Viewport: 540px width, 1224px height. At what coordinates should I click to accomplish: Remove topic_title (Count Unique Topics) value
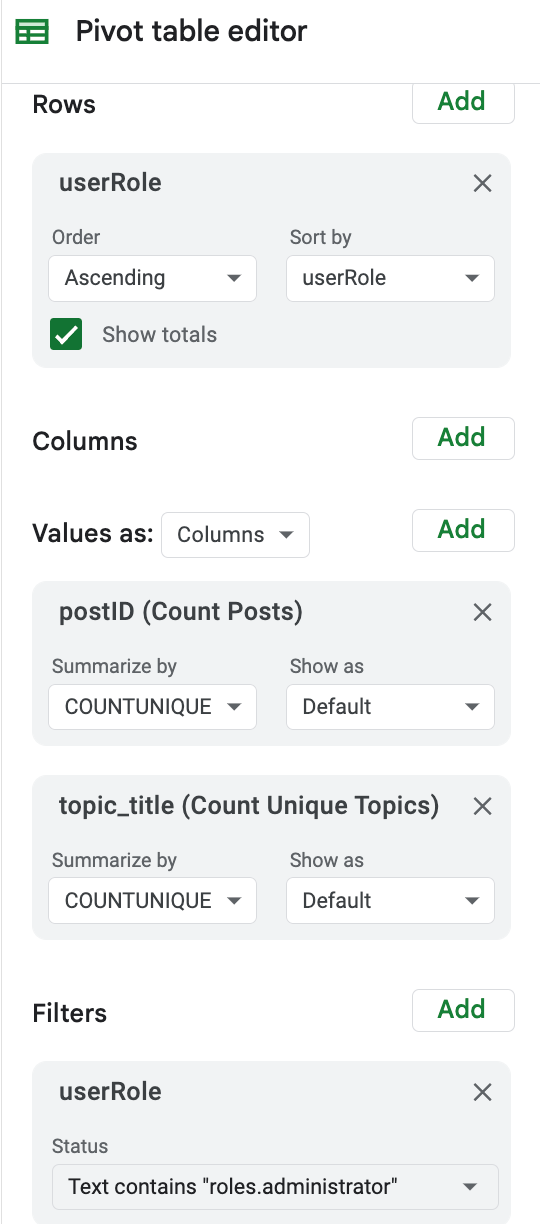point(482,806)
